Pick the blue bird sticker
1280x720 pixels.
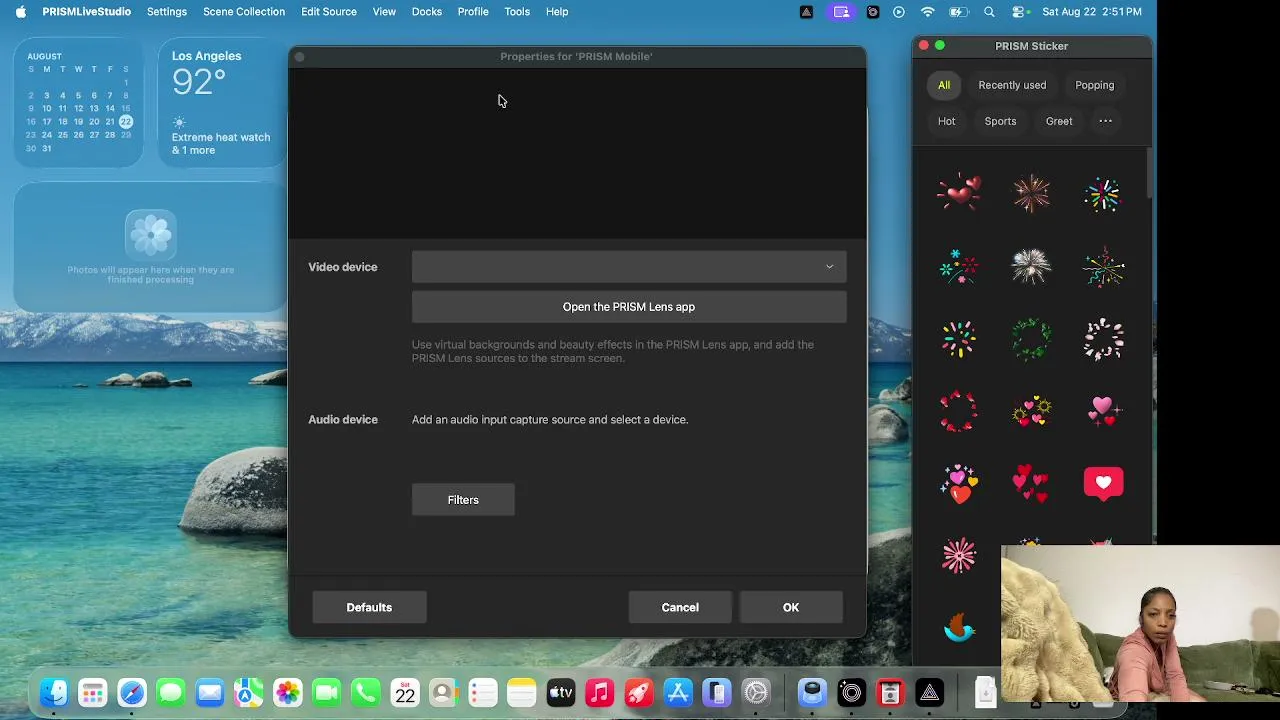pyautogui.click(x=959, y=628)
